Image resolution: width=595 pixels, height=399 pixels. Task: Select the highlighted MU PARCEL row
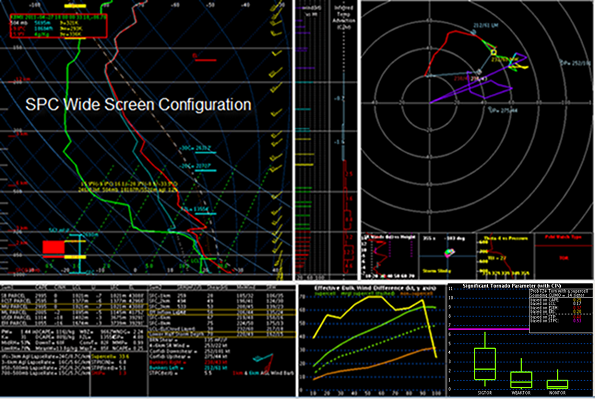coord(74,306)
